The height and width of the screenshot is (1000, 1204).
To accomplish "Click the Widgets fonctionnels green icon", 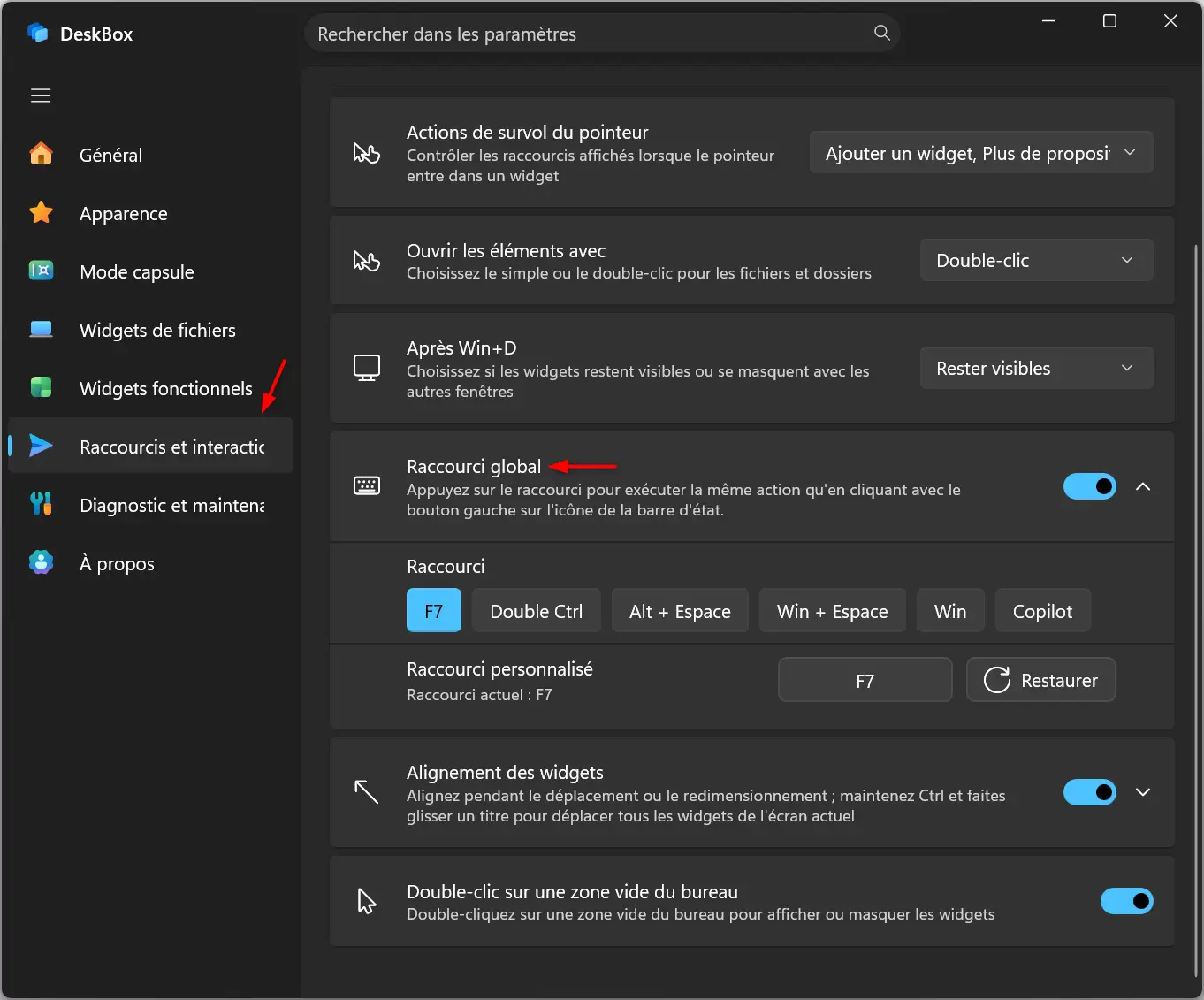I will pyautogui.click(x=41, y=387).
